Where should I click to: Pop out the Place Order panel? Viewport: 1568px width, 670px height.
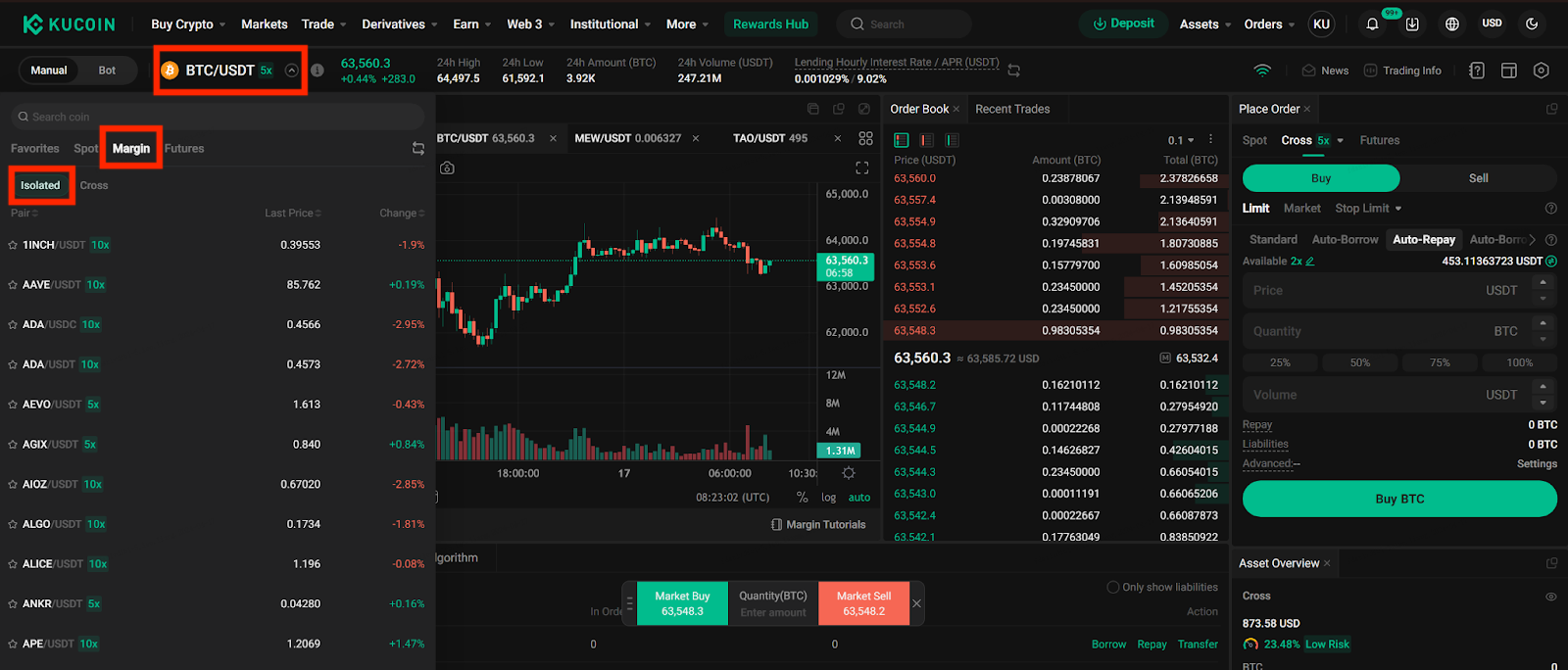(x=1551, y=109)
